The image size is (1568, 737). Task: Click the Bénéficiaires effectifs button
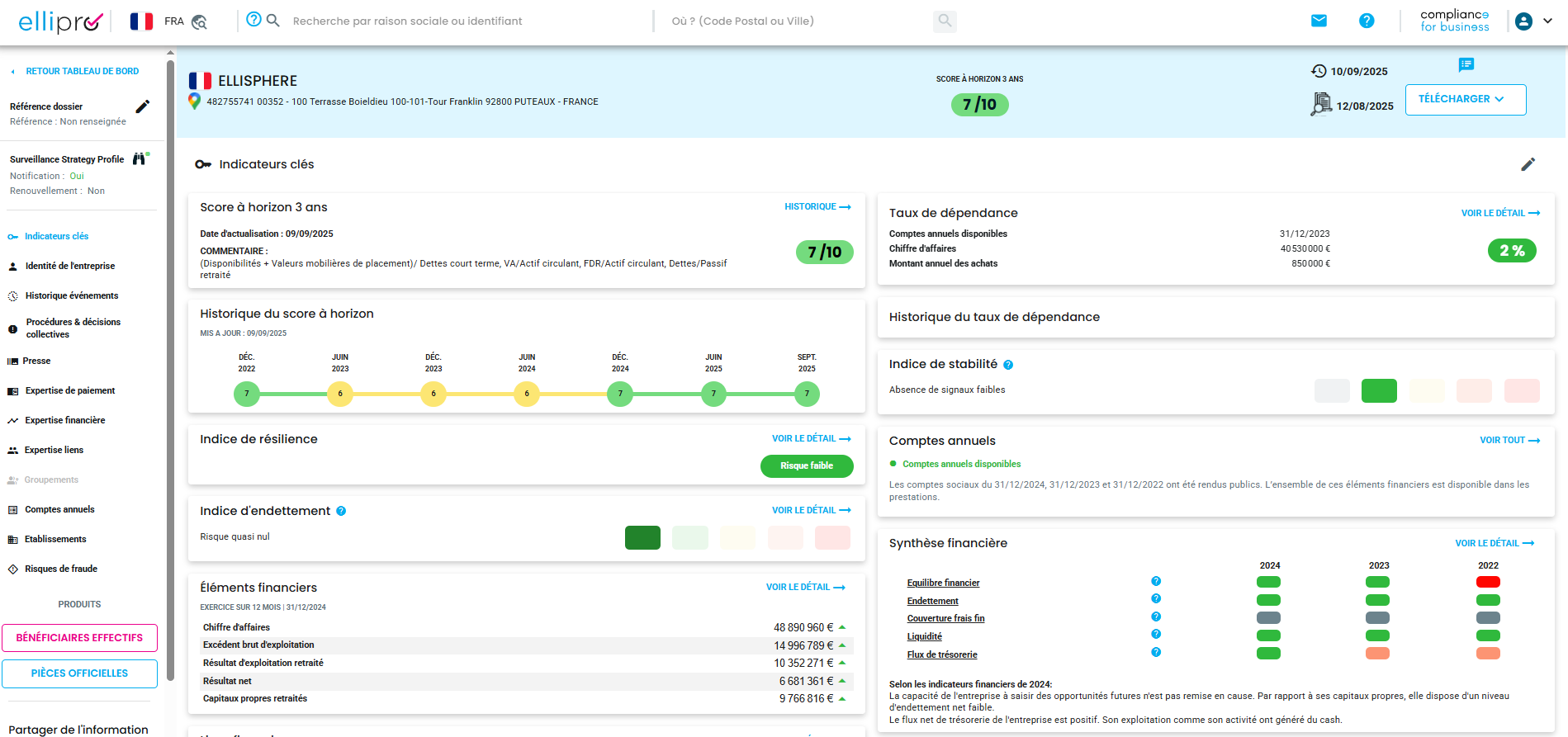79,638
